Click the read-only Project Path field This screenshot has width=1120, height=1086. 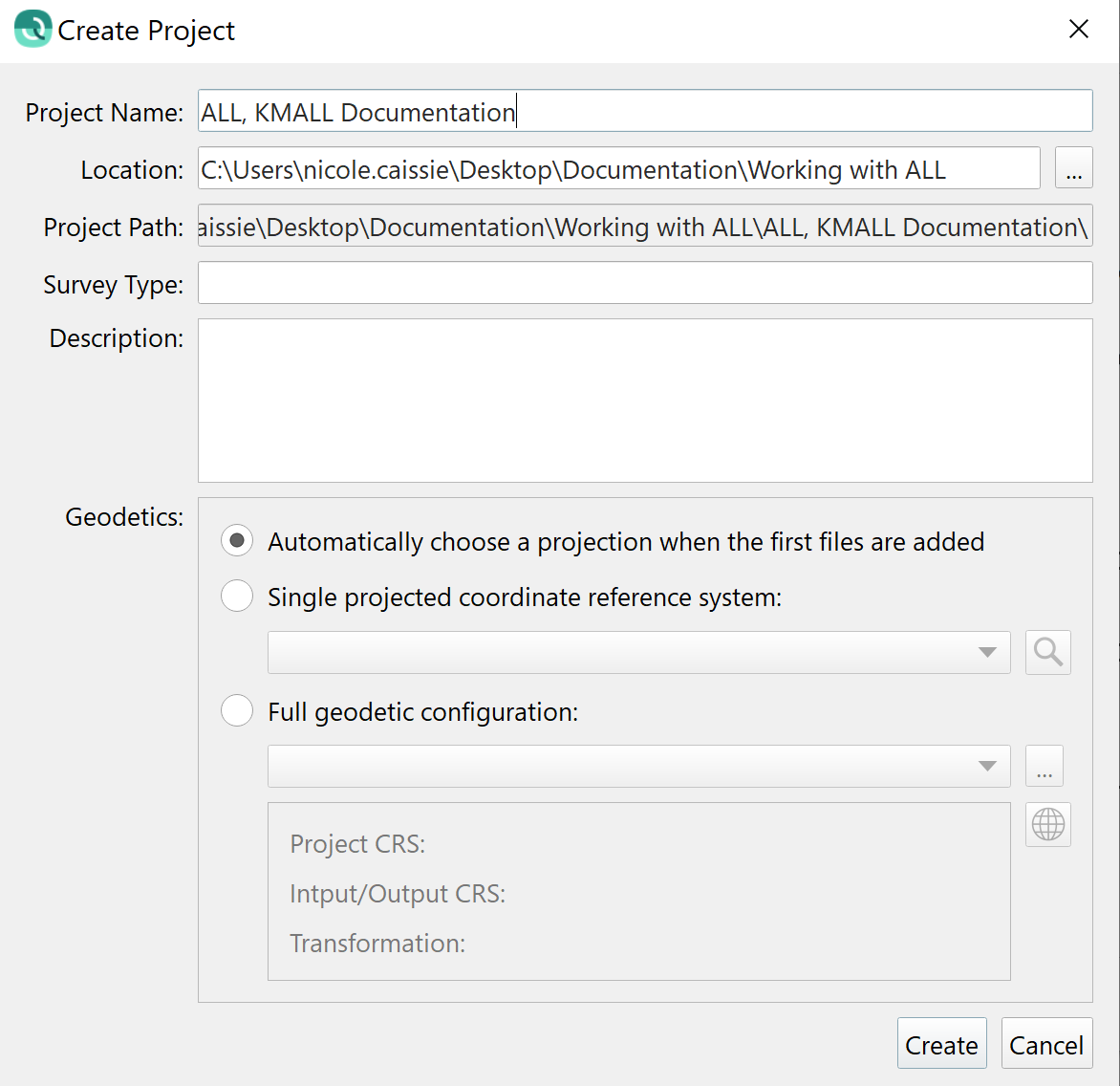(x=644, y=227)
